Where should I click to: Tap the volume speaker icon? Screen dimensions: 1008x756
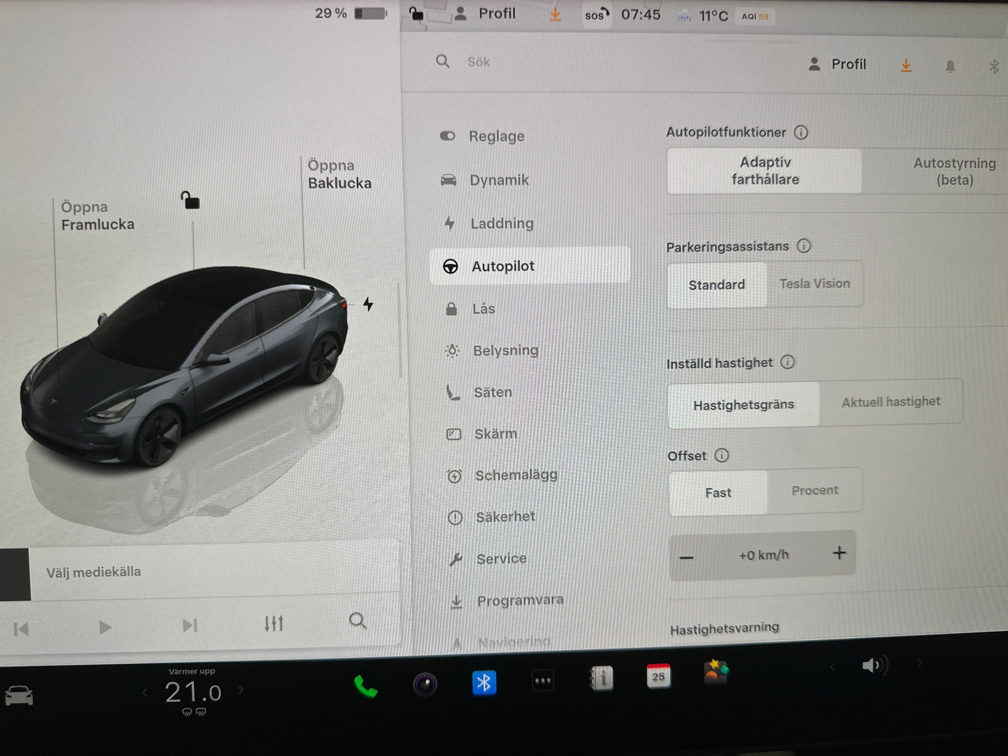874,666
